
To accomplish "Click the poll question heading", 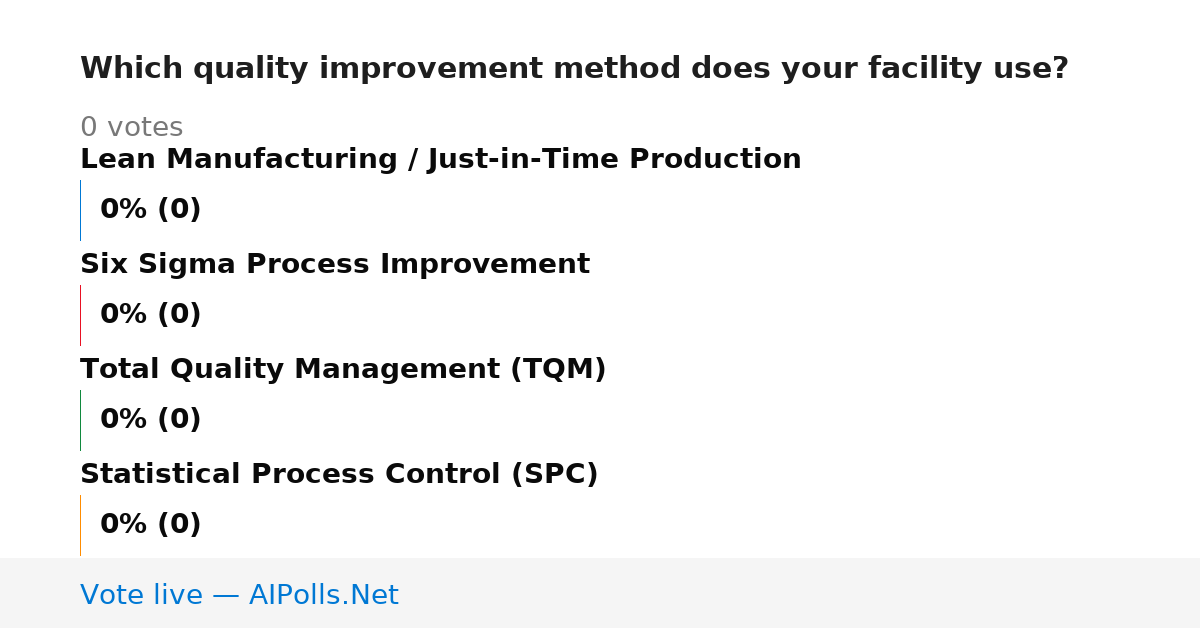I will (574, 69).
